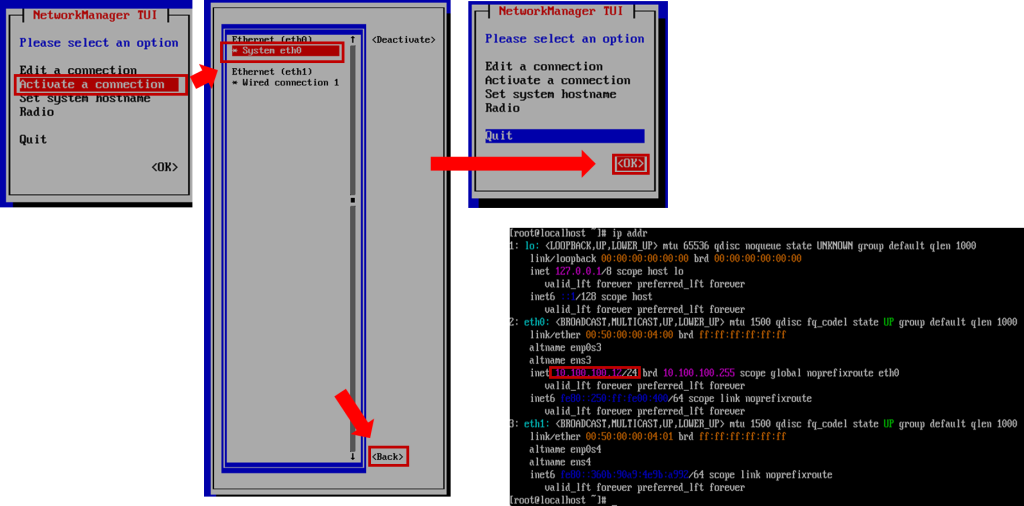Click the 'eth0:' interface name in terminal

tap(537, 322)
